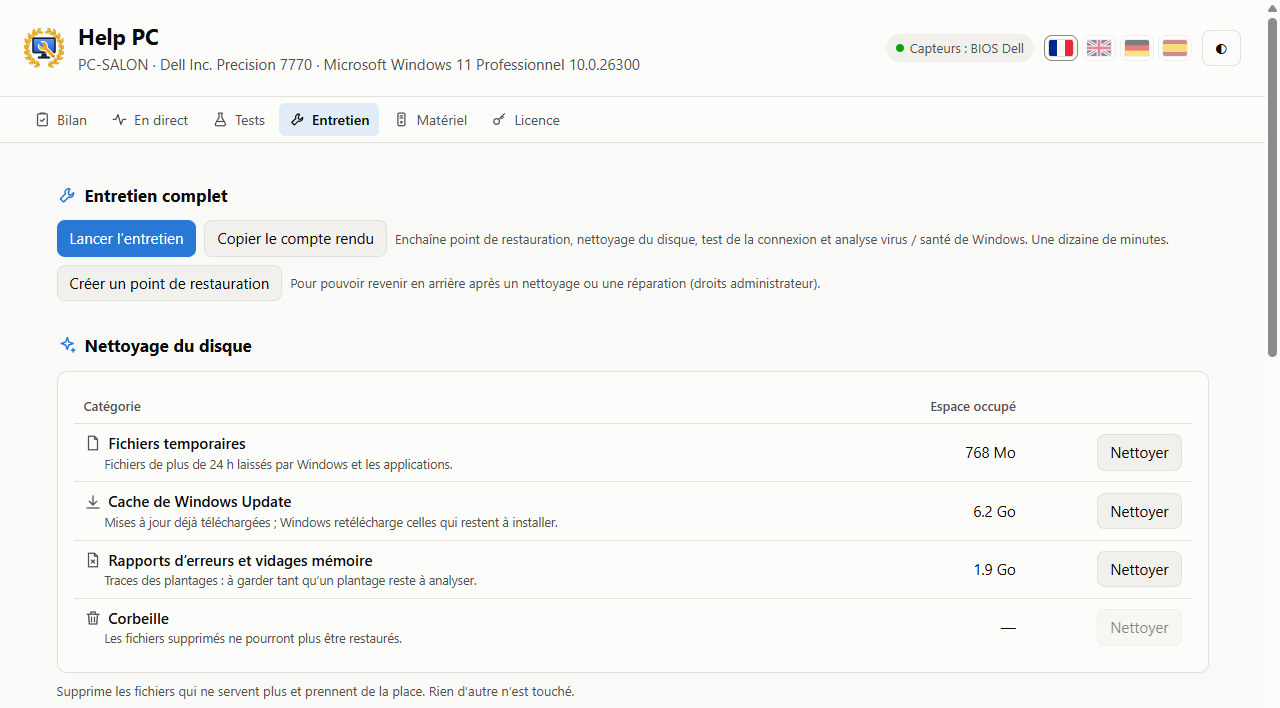
Task: Open the Bilan tab
Action: [61, 120]
